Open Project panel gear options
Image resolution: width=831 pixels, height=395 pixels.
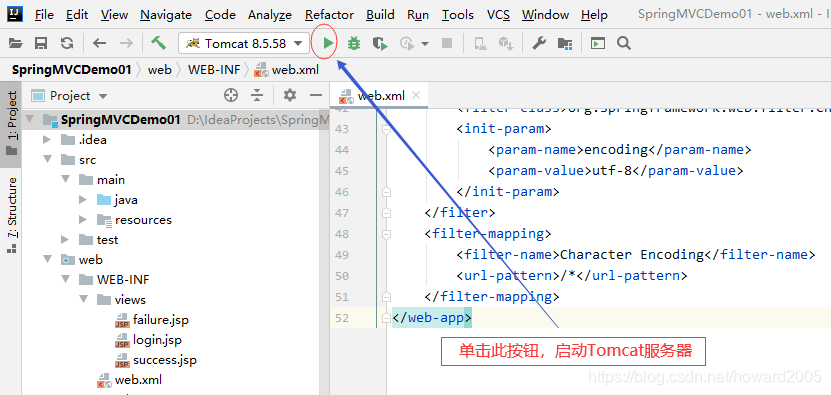289,95
